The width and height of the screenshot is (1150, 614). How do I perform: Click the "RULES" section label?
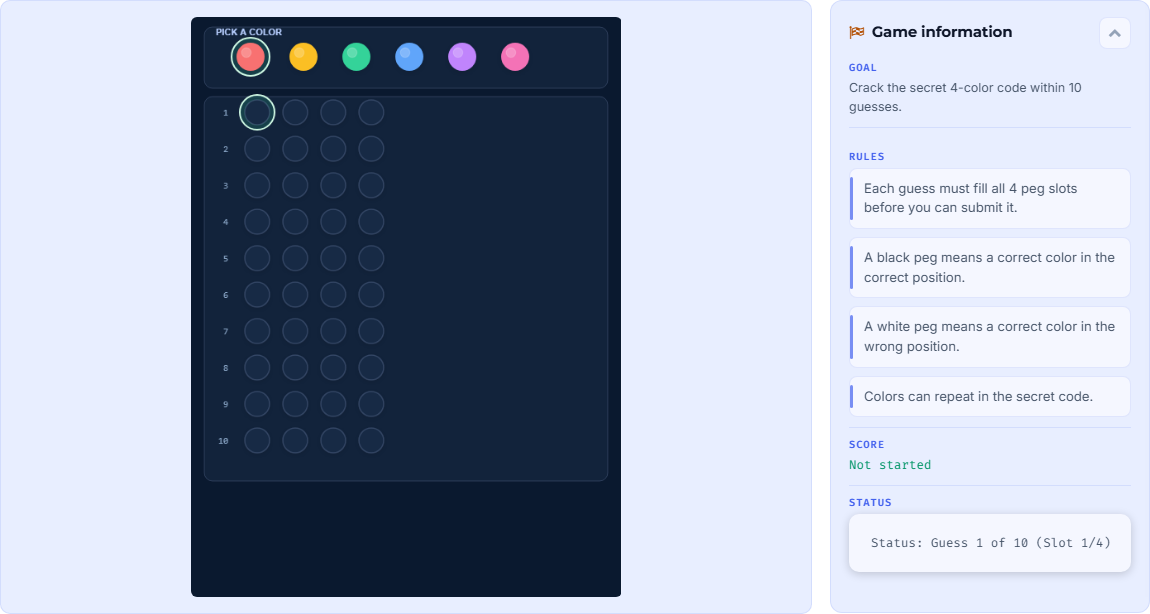867,157
